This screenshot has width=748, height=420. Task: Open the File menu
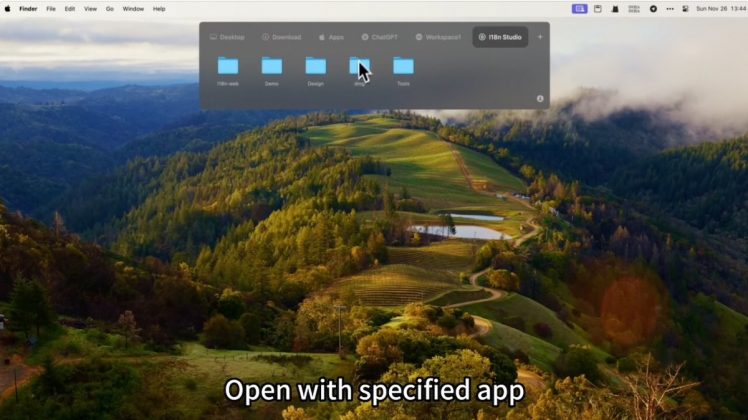51,8
